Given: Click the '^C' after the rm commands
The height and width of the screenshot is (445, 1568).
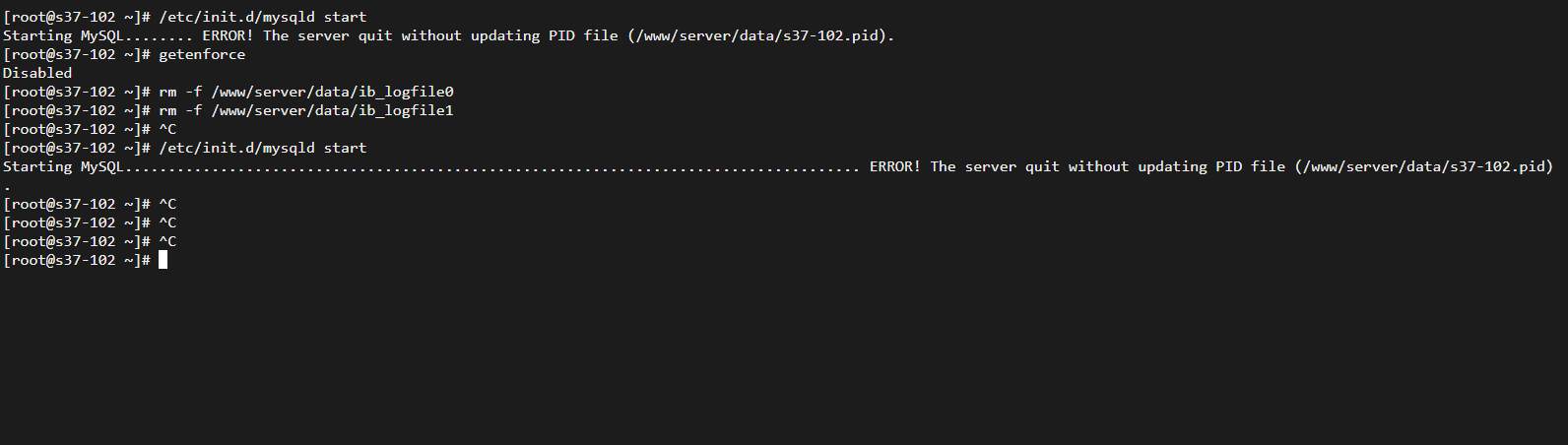Looking at the screenshot, I should [x=167, y=129].
